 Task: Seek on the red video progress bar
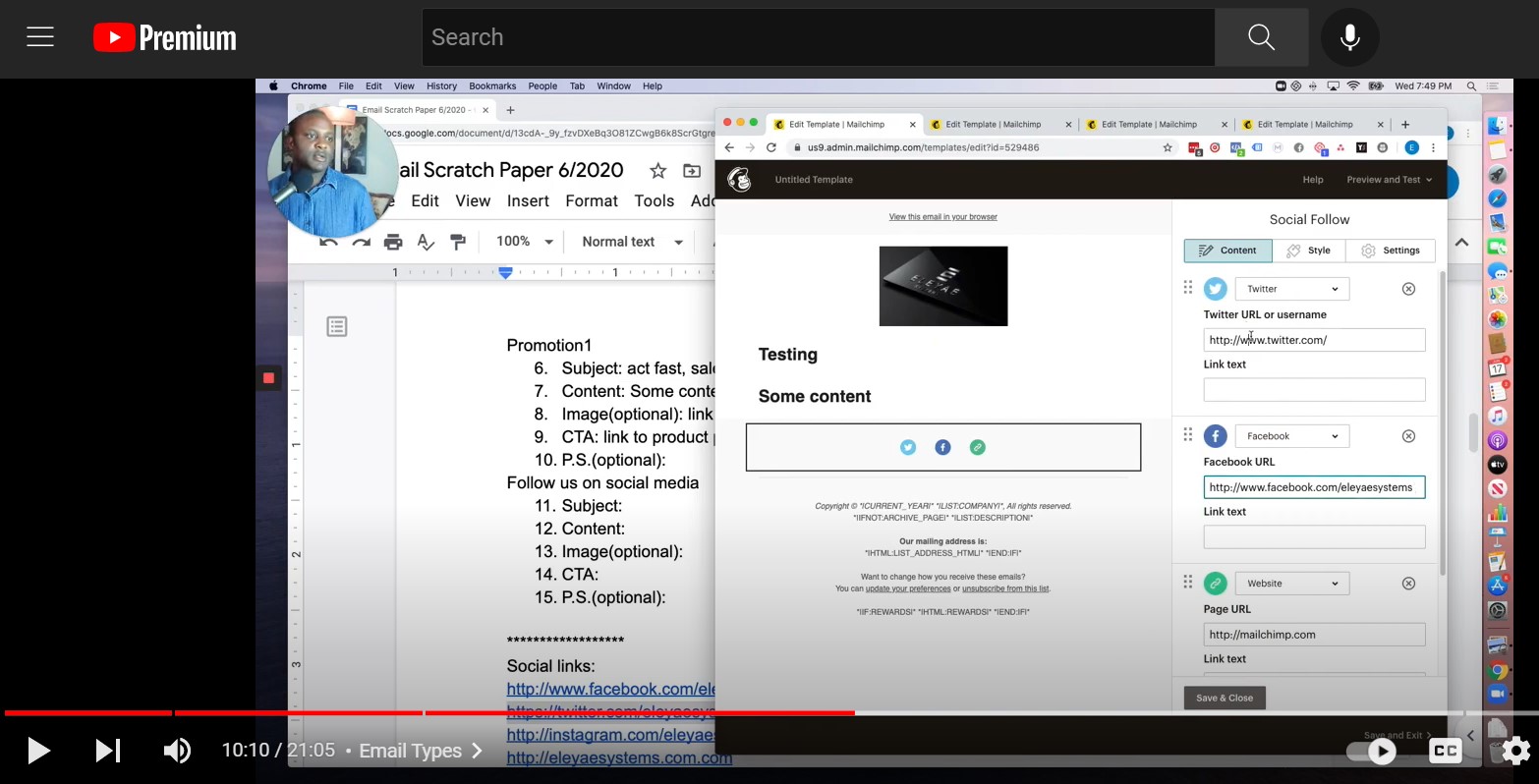coord(429,712)
